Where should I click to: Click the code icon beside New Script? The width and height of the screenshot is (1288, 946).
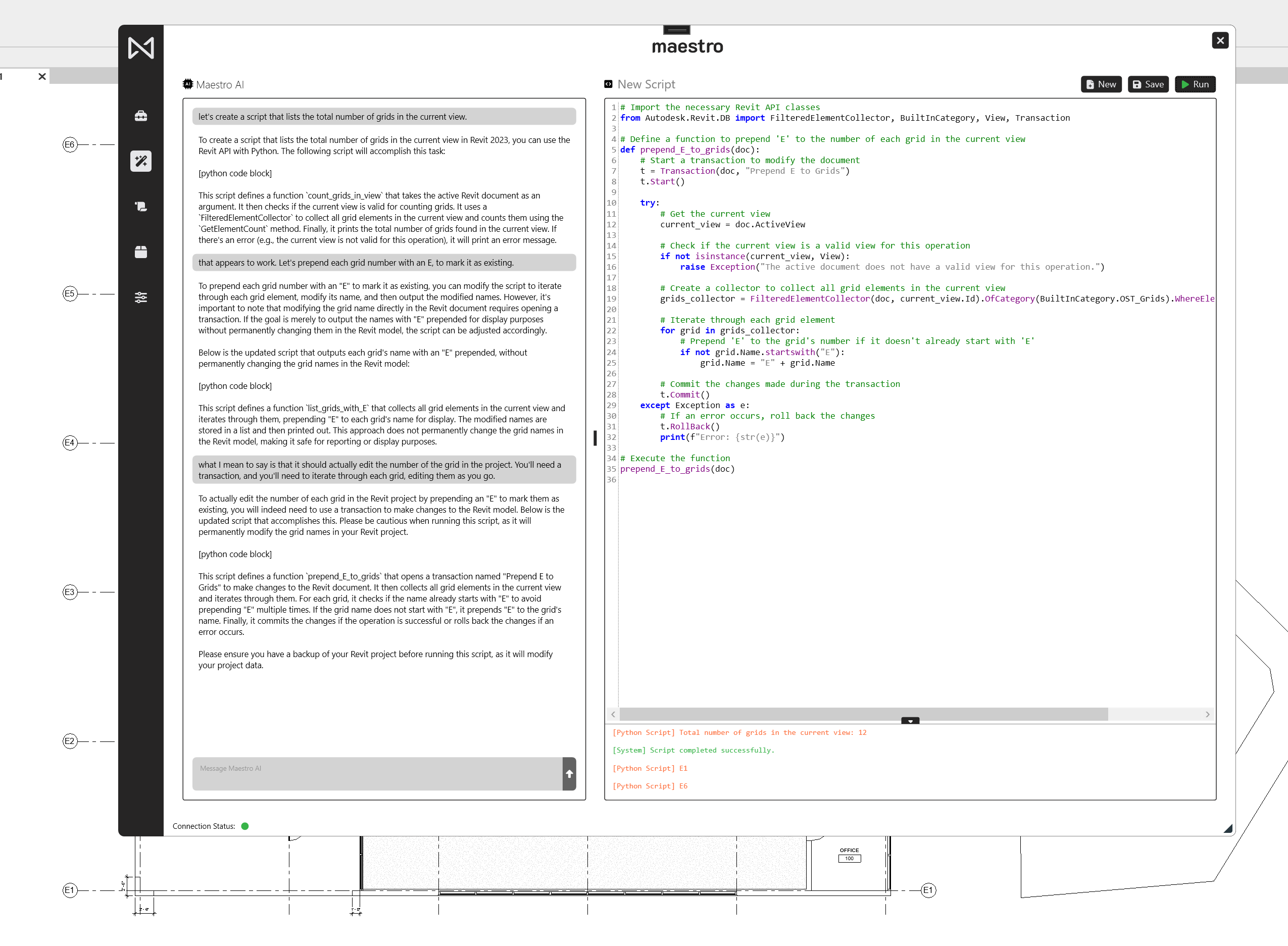point(608,84)
